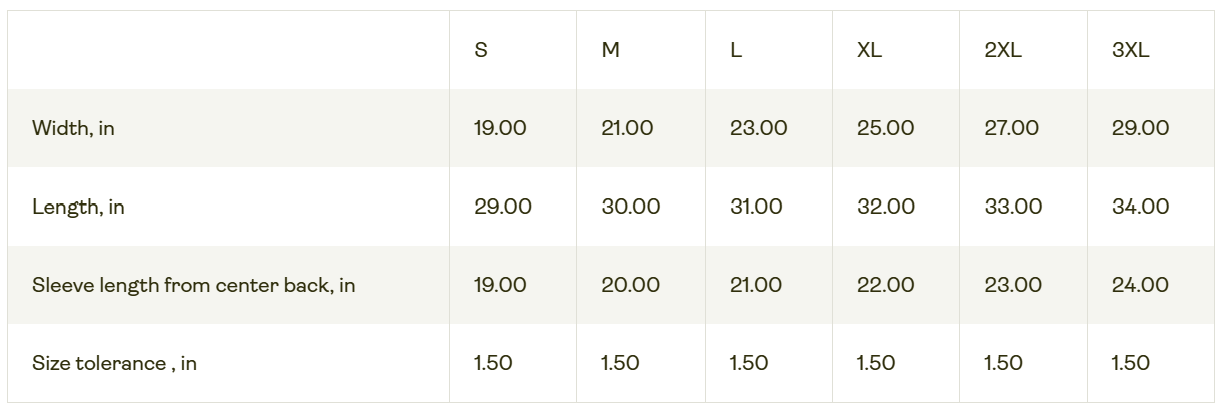Click the Sleeve length value 20.00 for M
This screenshot has width=1224, height=406.
tap(630, 285)
